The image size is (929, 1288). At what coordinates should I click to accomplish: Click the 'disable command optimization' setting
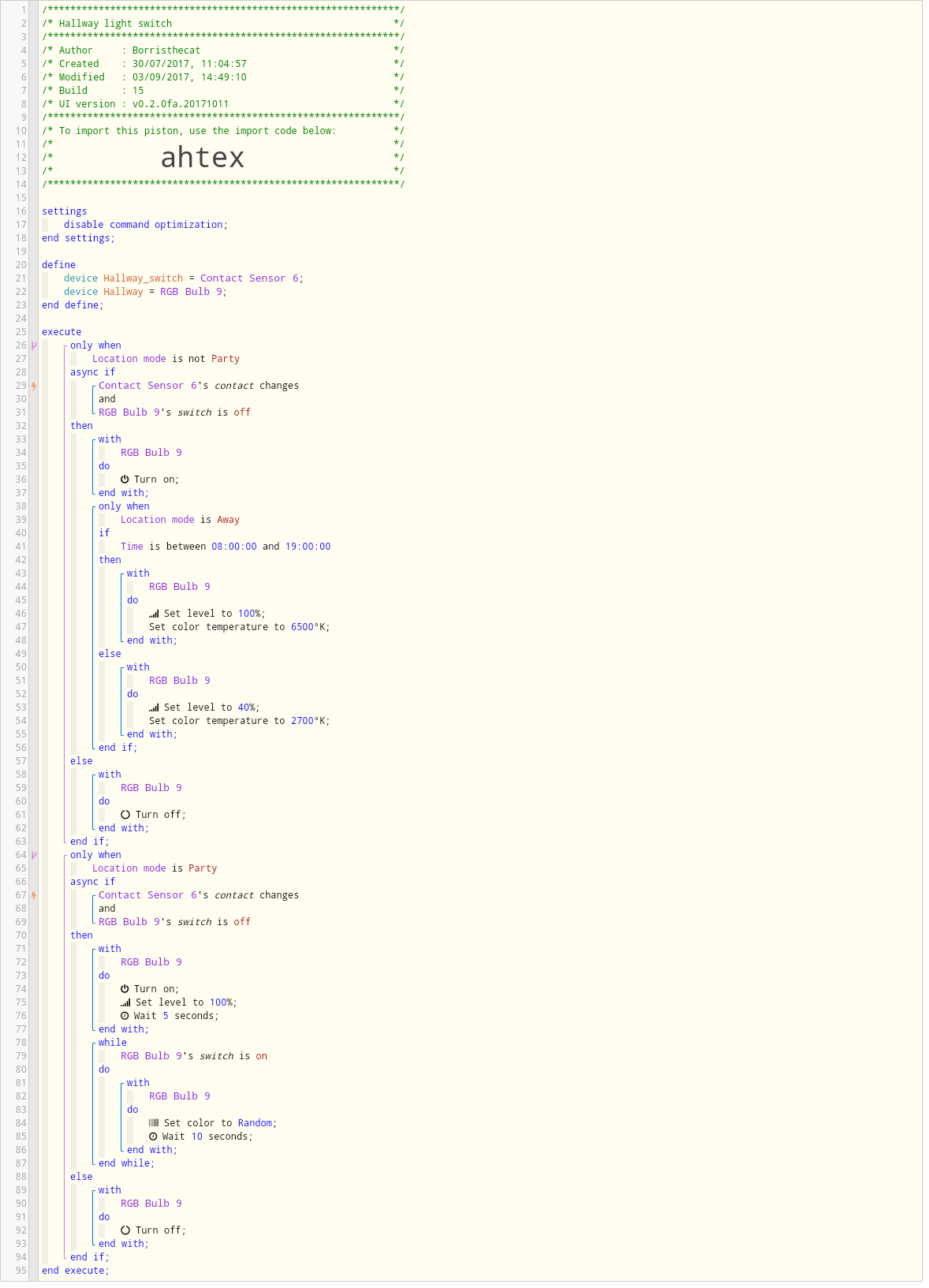[146, 225]
